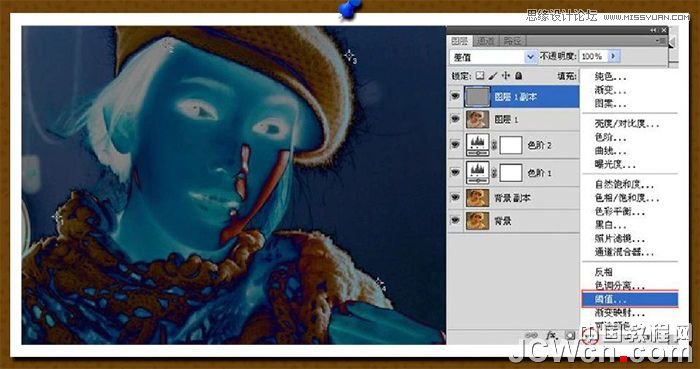Hide the 背景 副本 layer

pyautogui.click(x=455, y=197)
